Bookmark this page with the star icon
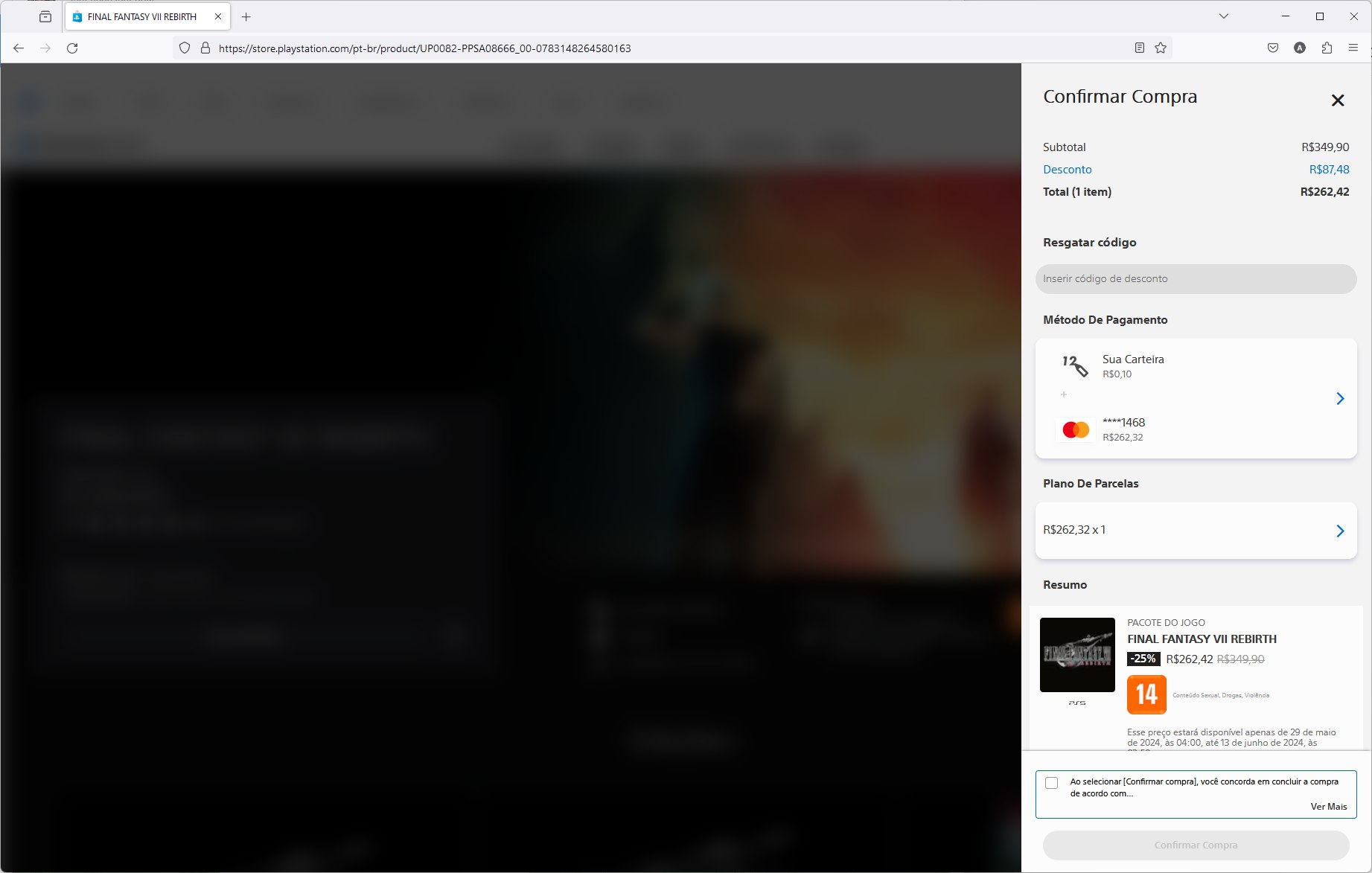This screenshot has width=1372, height=873. click(x=1160, y=48)
